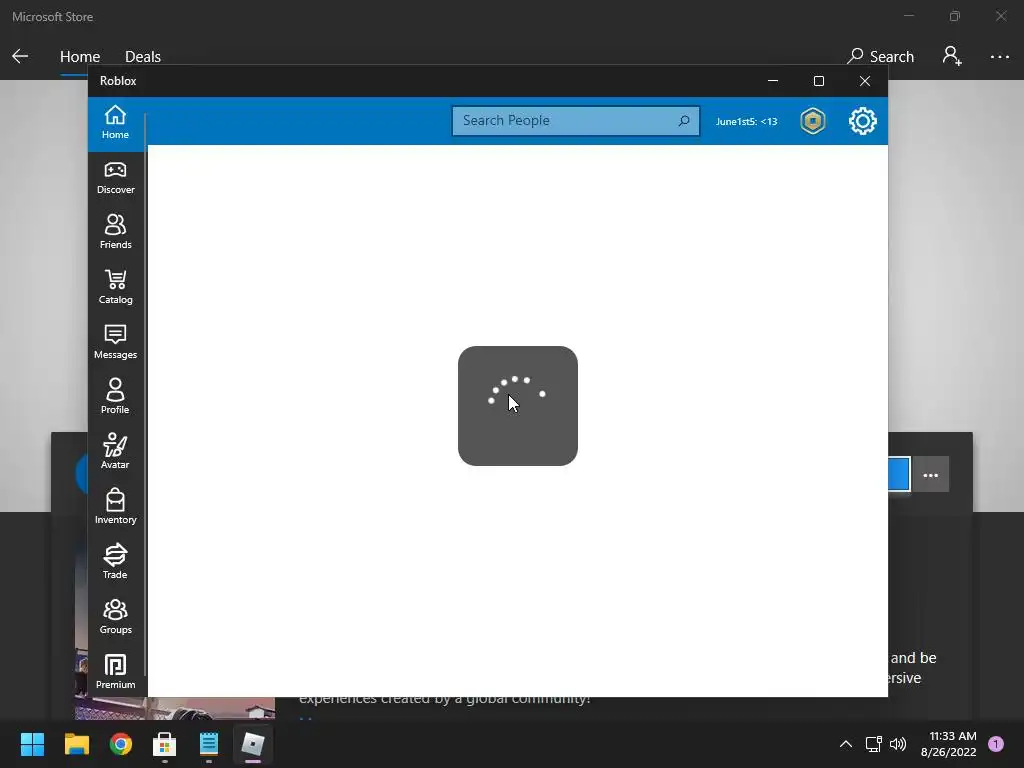Open Groups in Roblox sidebar
1024x768 pixels.
click(116, 616)
